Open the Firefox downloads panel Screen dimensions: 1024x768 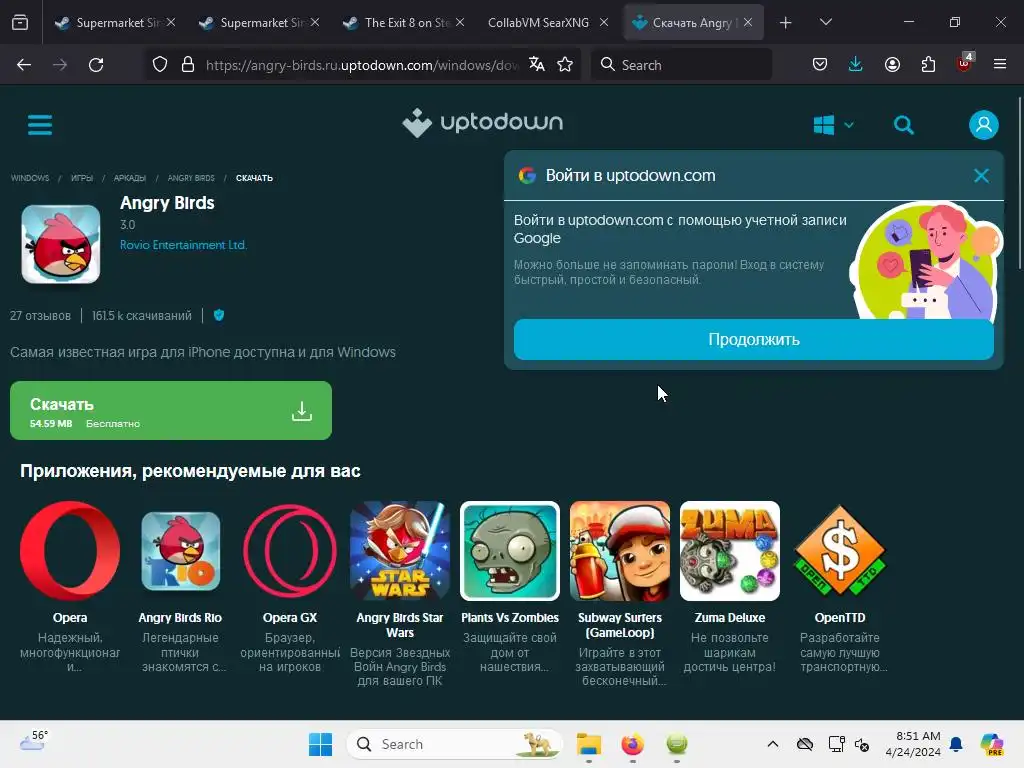click(x=856, y=65)
